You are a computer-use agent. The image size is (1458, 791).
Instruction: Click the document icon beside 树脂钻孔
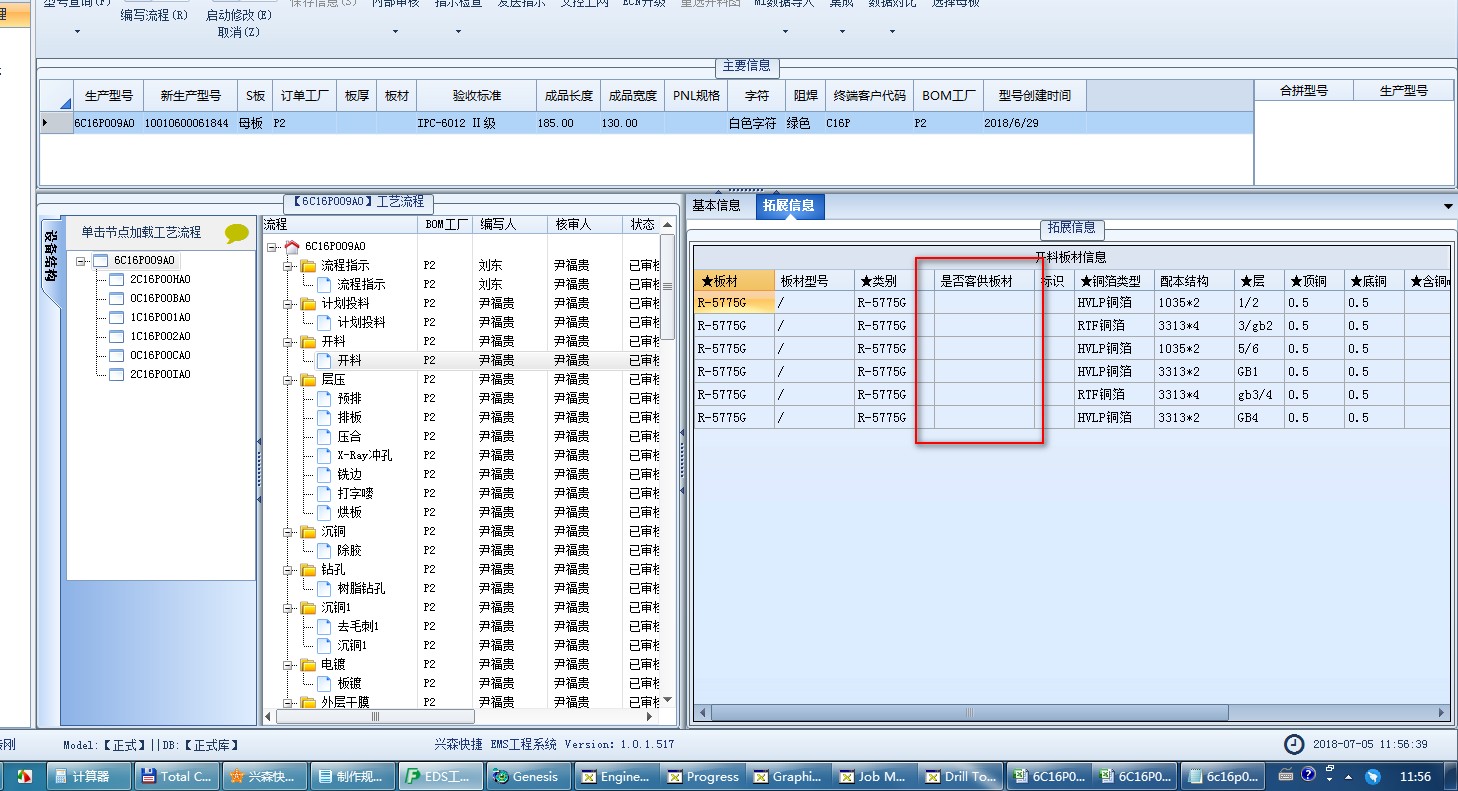pyautogui.click(x=324, y=588)
